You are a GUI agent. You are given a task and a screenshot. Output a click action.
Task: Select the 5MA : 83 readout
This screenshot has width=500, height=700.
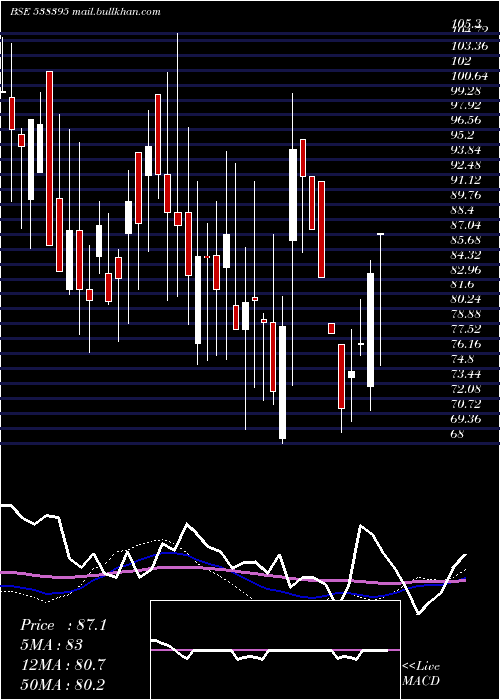pyautogui.click(x=51, y=645)
